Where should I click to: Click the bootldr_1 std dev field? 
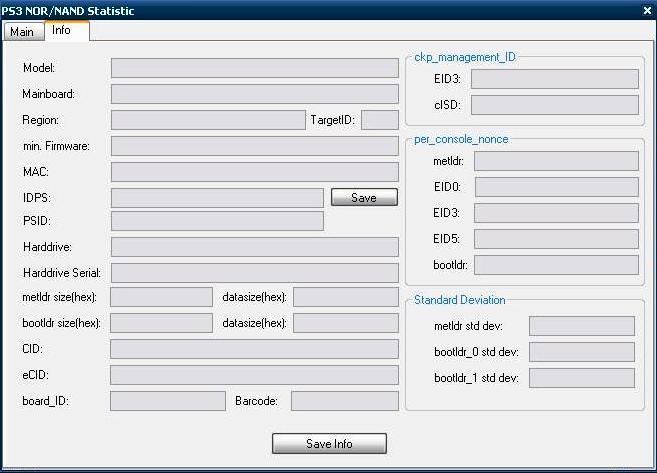tap(582, 378)
